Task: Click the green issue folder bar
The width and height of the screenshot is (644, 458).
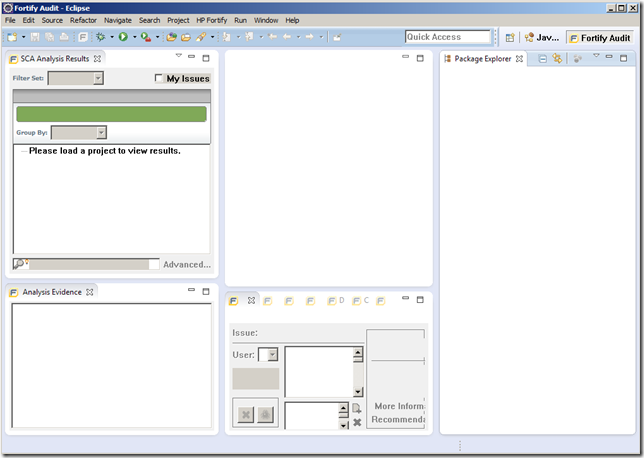Action: pos(111,114)
